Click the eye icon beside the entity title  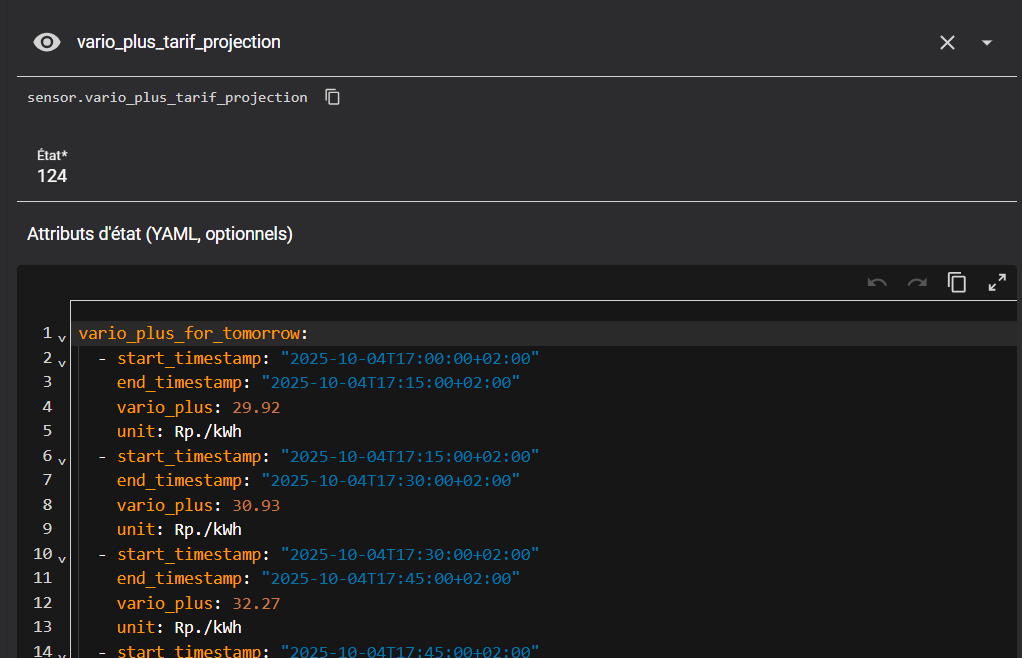click(46, 42)
